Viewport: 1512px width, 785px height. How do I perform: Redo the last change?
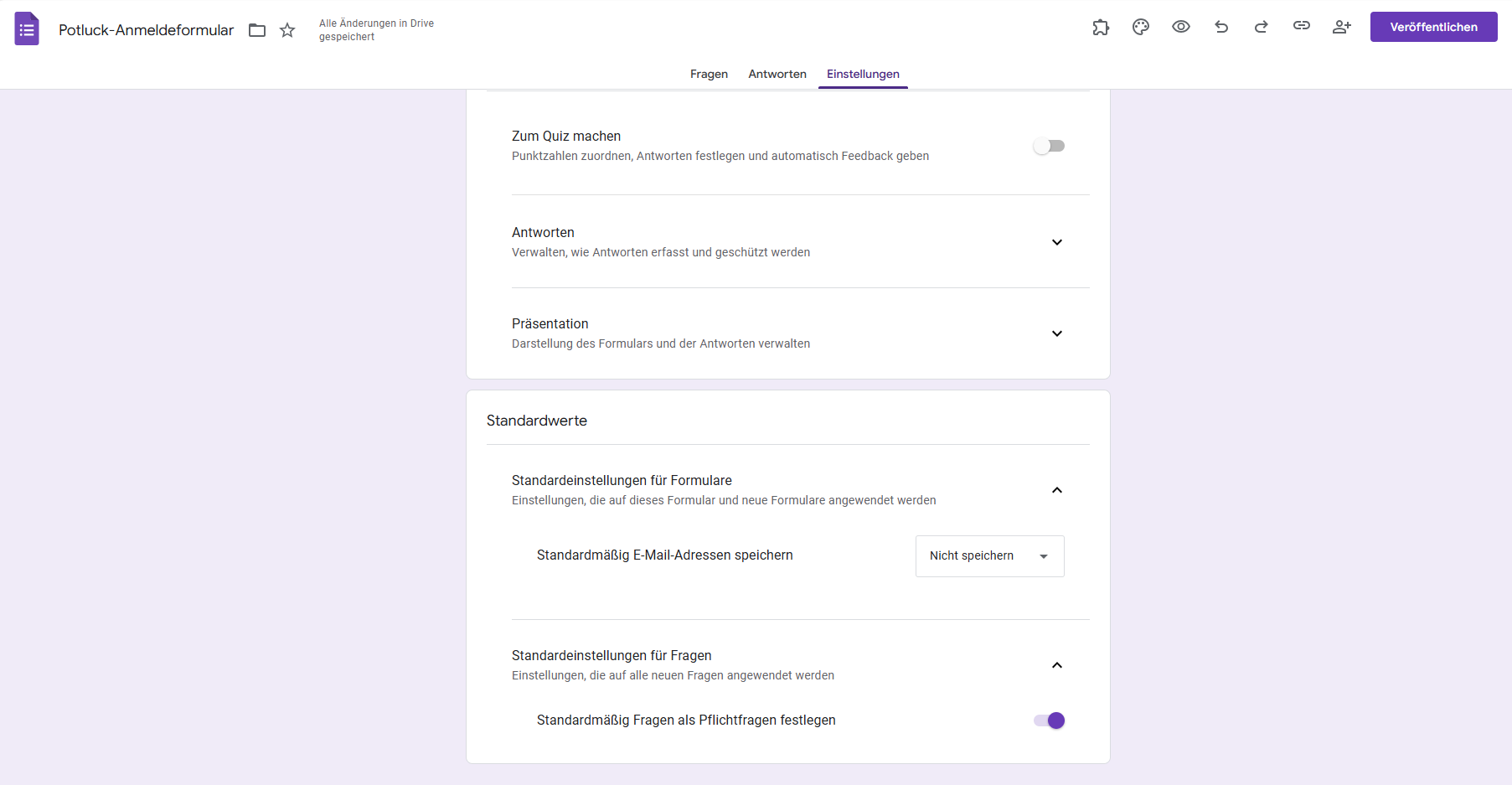[1262, 27]
